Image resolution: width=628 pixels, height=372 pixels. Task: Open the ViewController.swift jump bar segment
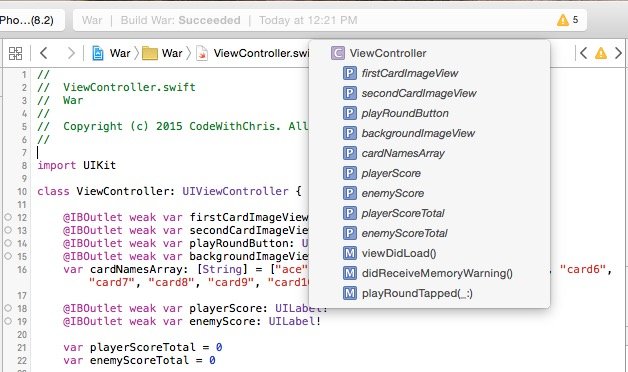click(x=253, y=53)
